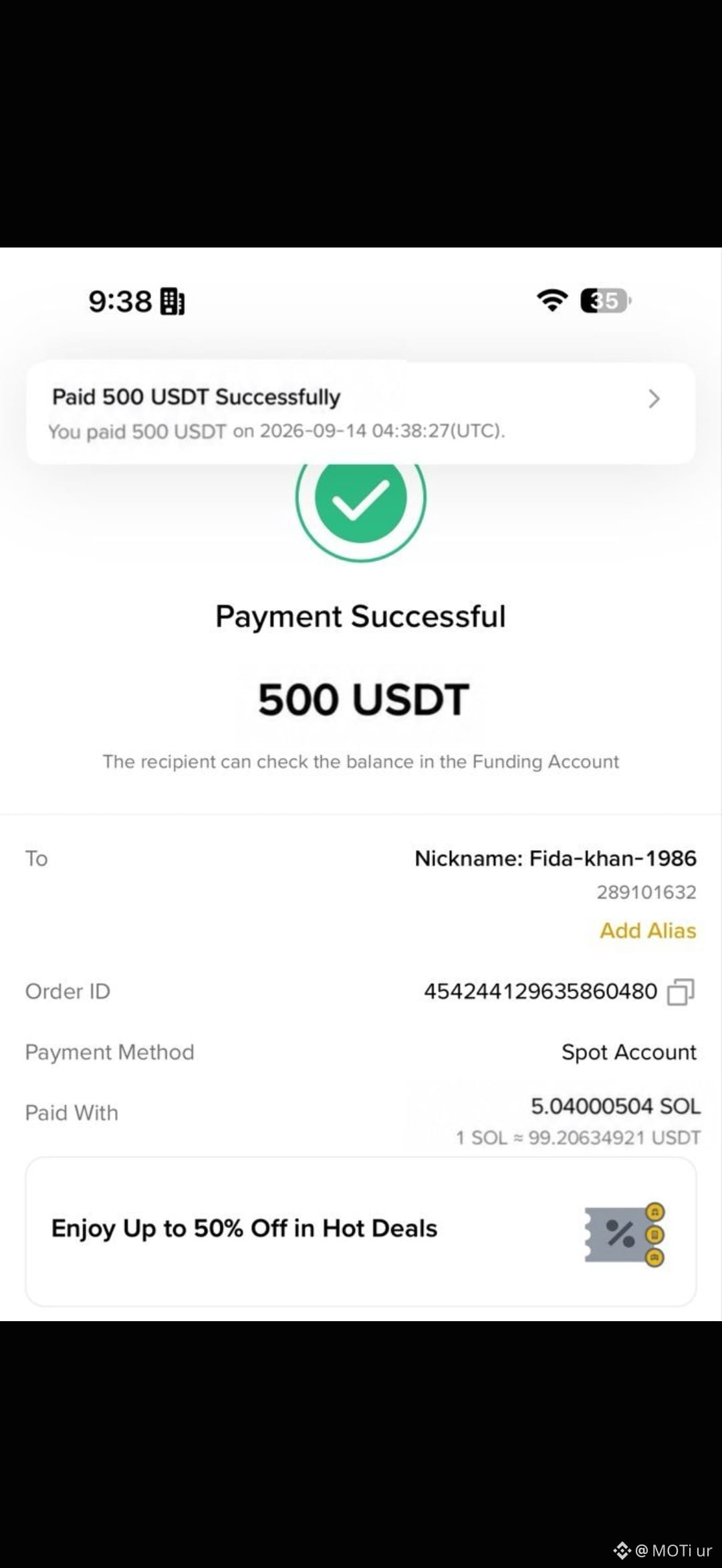Tap the 1 SOL ≈ 99.20634921 USDT rate
The height and width of the screenshot is (1568, 722).
[578, 1138]
